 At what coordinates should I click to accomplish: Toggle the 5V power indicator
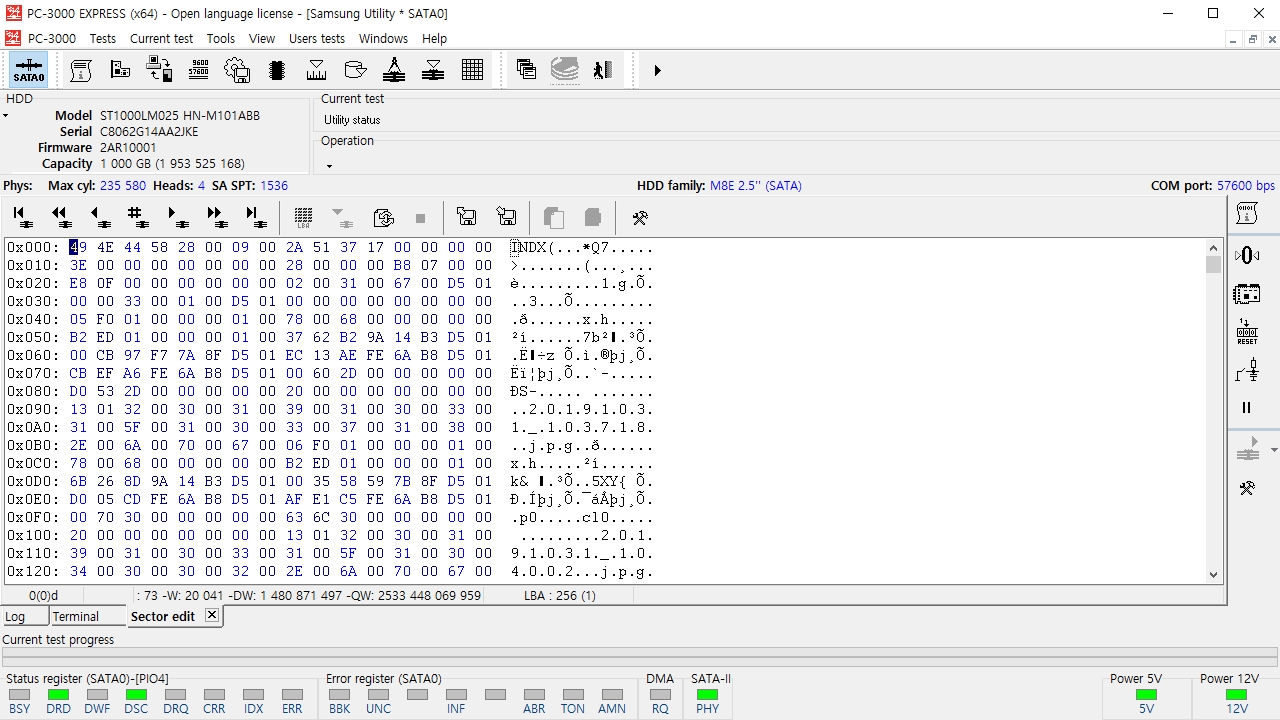(x=1146, y=694)
